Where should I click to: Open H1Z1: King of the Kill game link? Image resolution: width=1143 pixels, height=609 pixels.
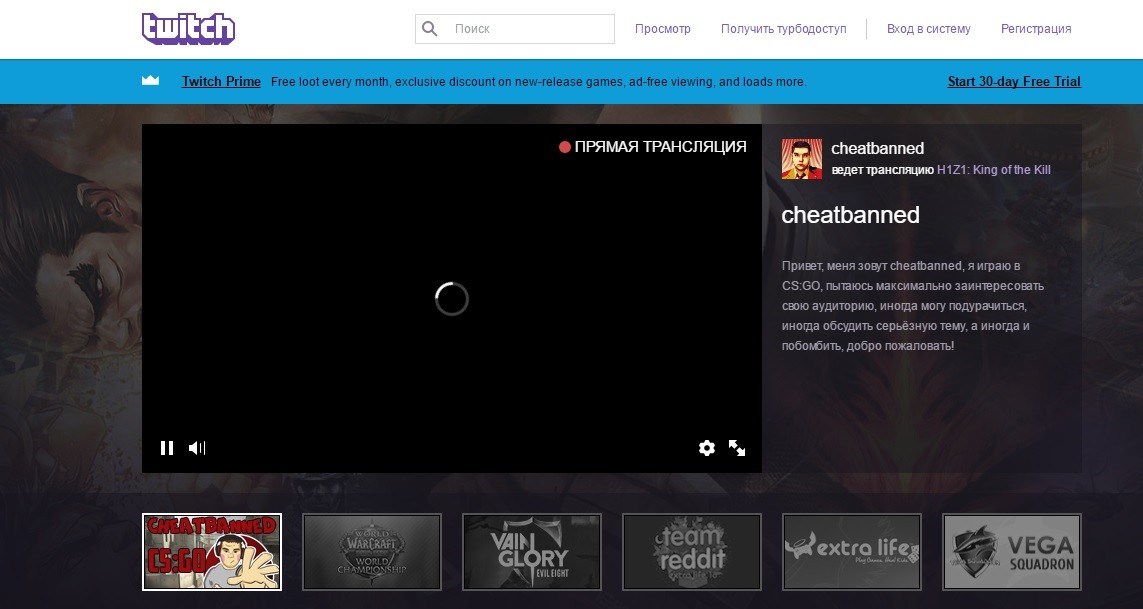(x=994, y=169)
